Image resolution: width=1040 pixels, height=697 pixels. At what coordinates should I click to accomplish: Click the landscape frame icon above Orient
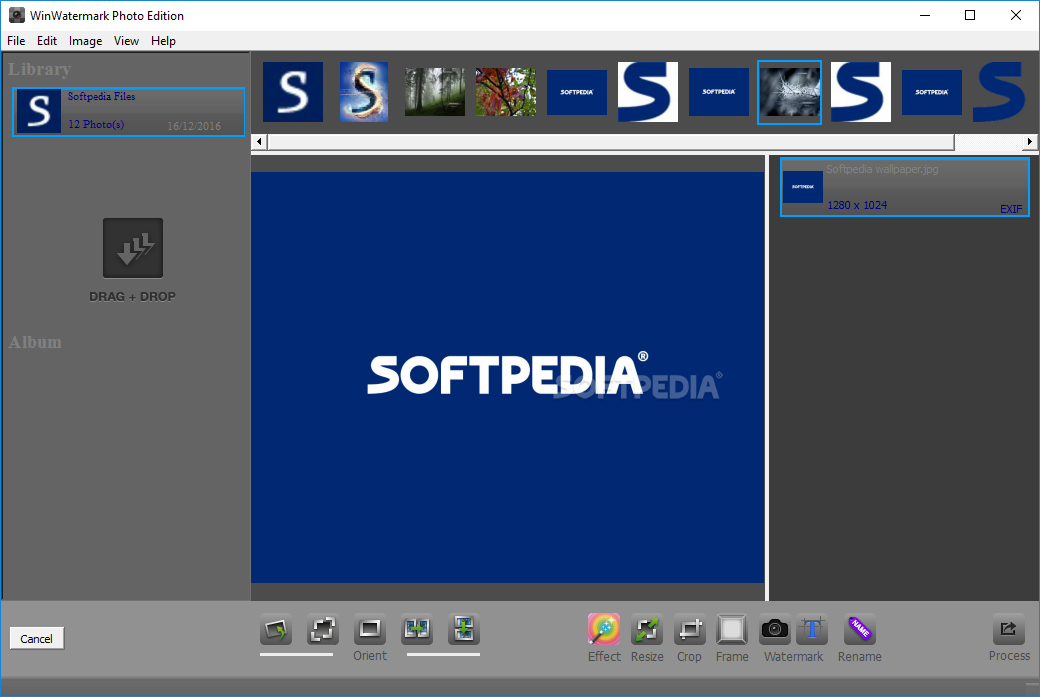pyautogui.click(x=369, y=629)
